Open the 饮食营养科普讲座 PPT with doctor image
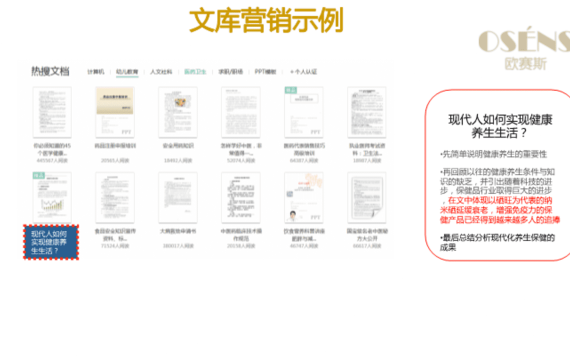This screenshot has width=570, height=360. (304, 197)
